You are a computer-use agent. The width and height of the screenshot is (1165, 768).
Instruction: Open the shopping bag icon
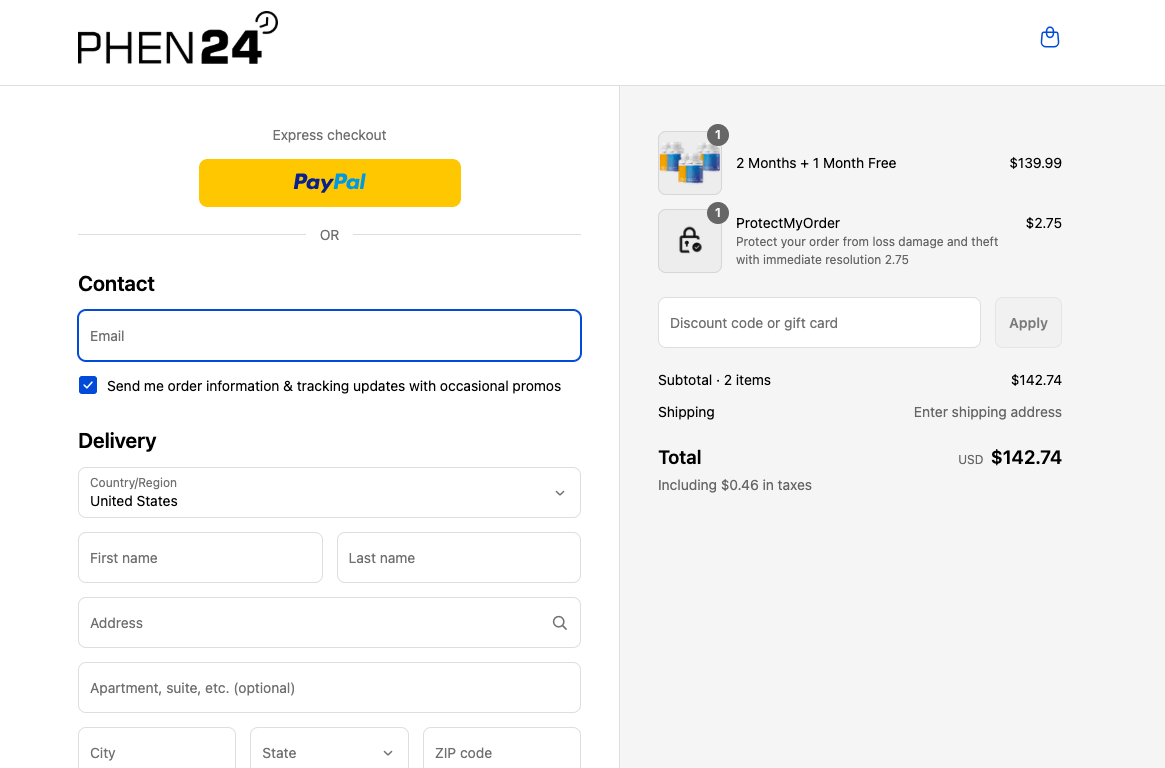(1050, 36)
